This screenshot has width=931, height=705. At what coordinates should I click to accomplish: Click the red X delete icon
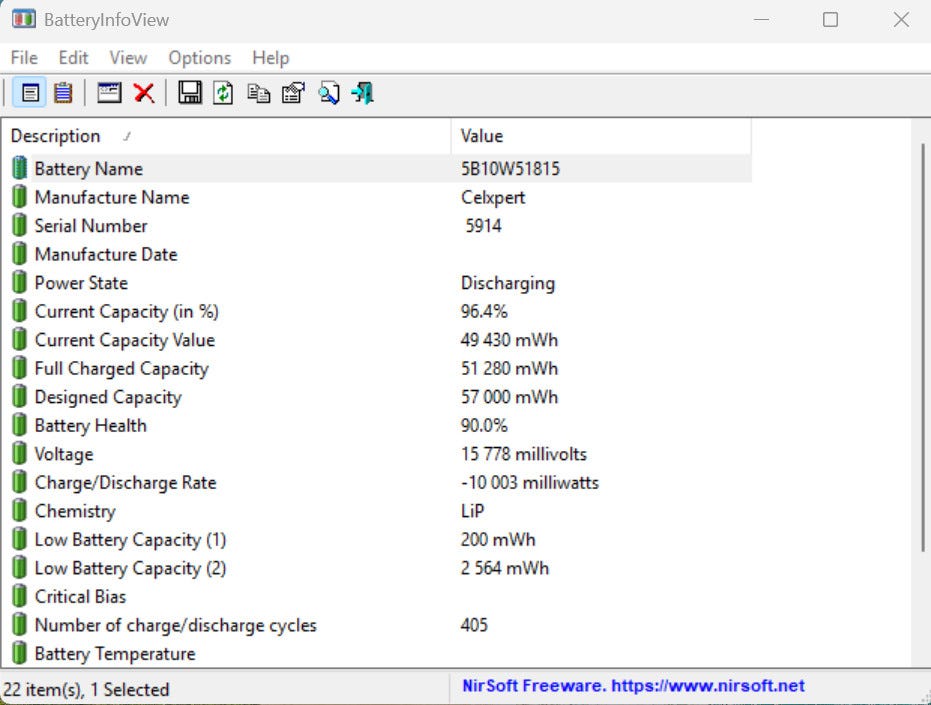(x=144, y=93)
